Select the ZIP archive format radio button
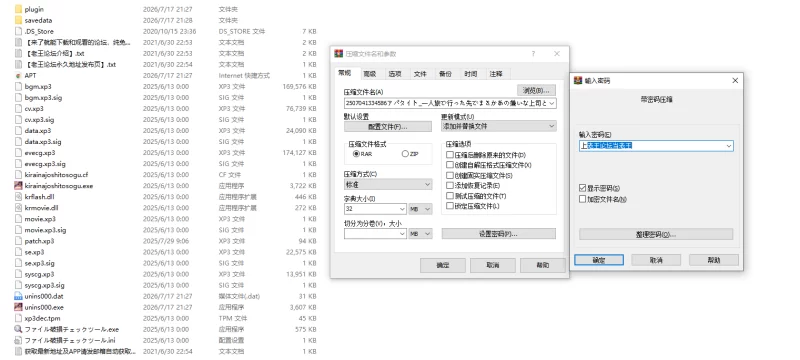Screen dimensions: 800x360 tap(405, 153)
